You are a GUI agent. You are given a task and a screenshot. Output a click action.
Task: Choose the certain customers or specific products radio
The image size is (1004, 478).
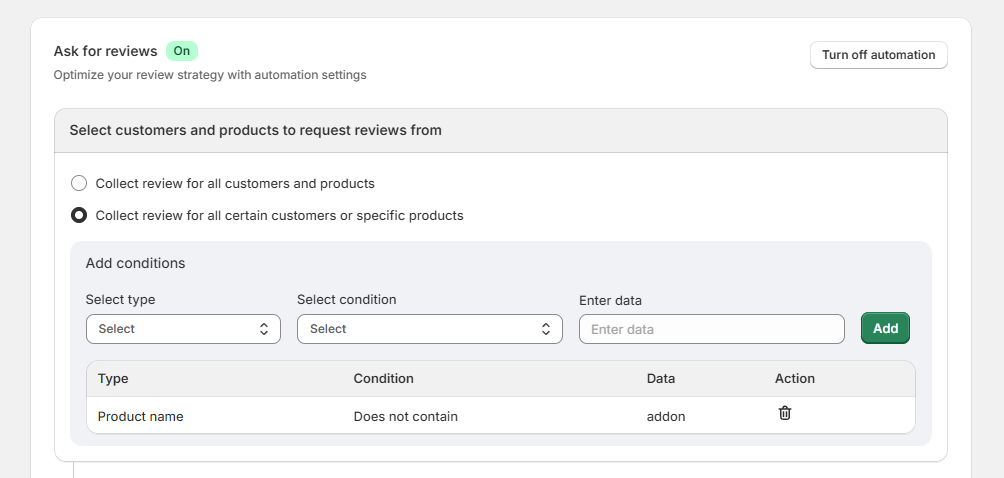79,215
